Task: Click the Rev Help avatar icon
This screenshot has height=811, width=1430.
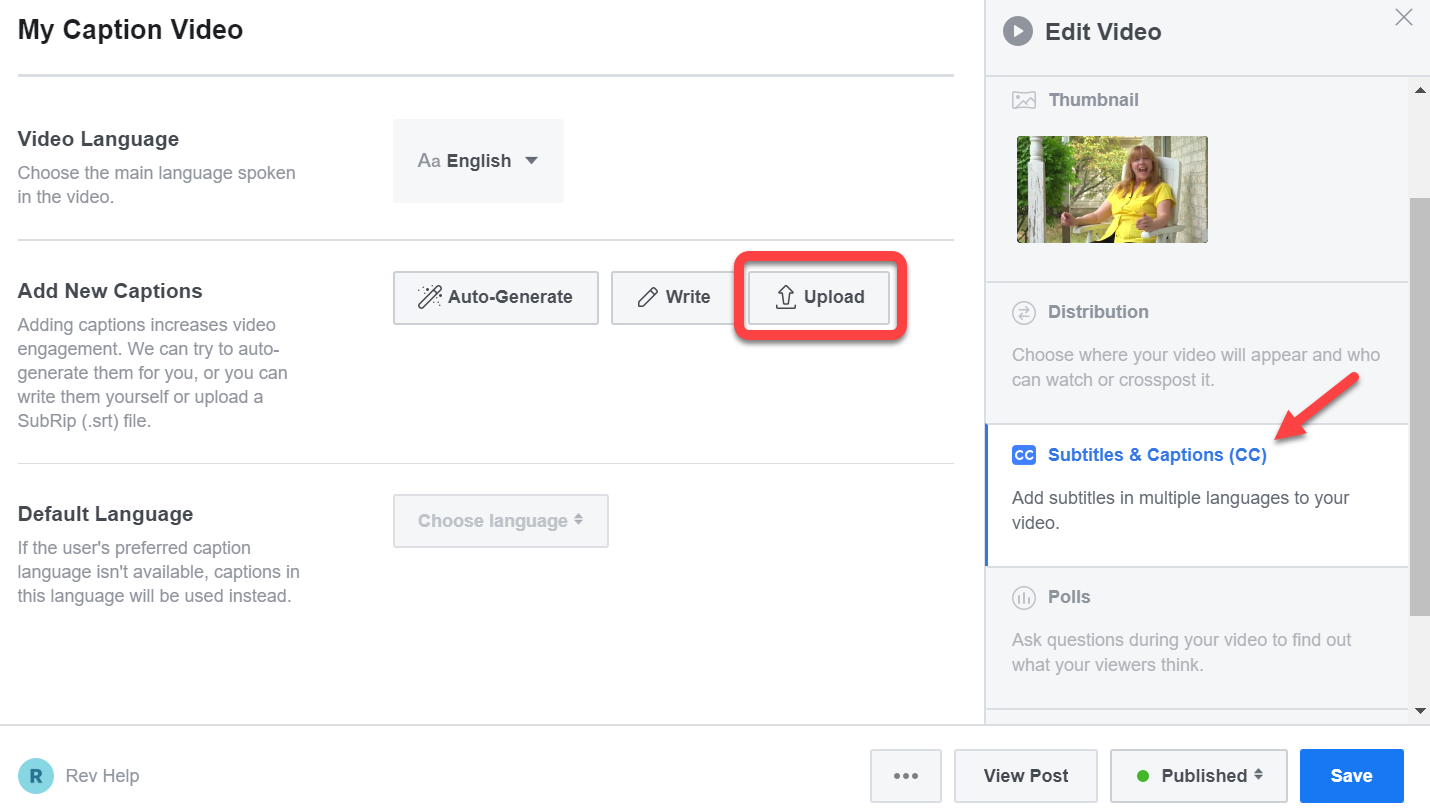Action: (36, 776)
